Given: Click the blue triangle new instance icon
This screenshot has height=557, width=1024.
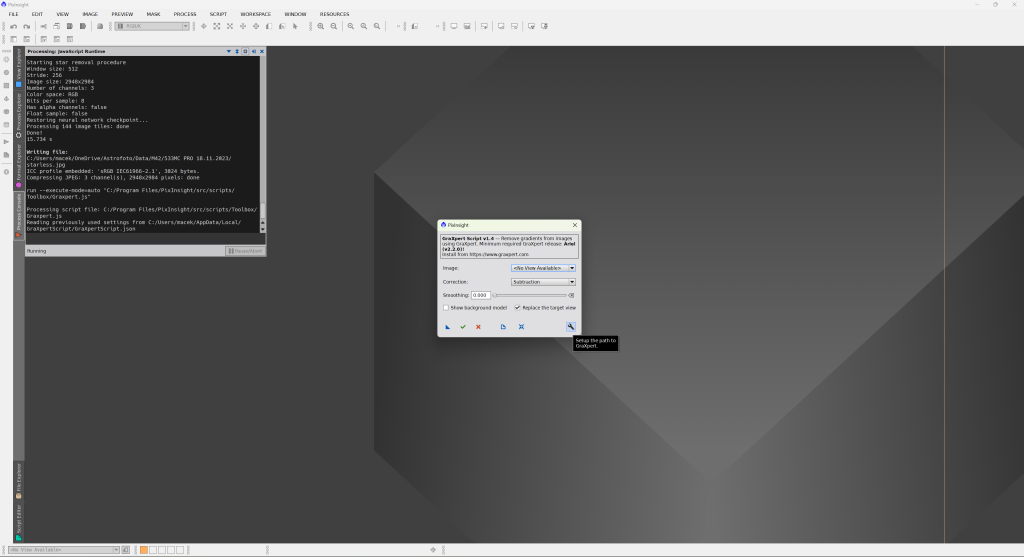Looking at the screenshot, I should 447,327.
